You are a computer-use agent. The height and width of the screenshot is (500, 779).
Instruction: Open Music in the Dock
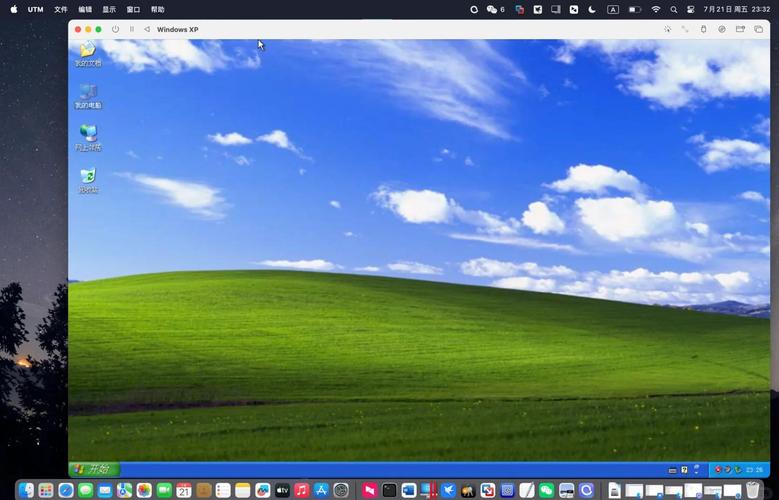pos(302,491)
